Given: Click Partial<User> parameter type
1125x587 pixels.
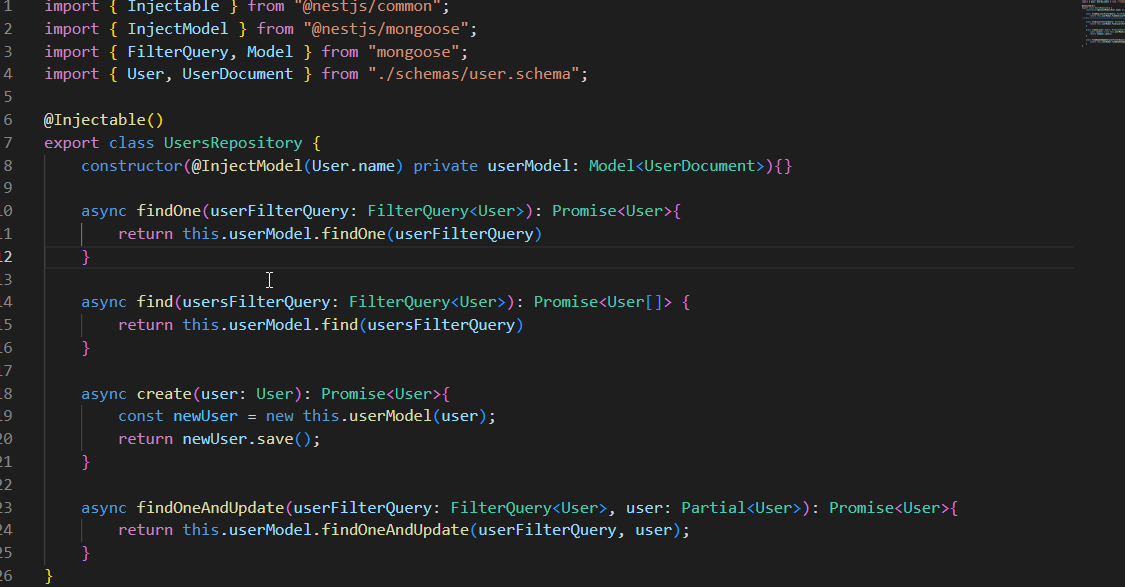Looking at the screenshot, I should (x=741, y=508).
